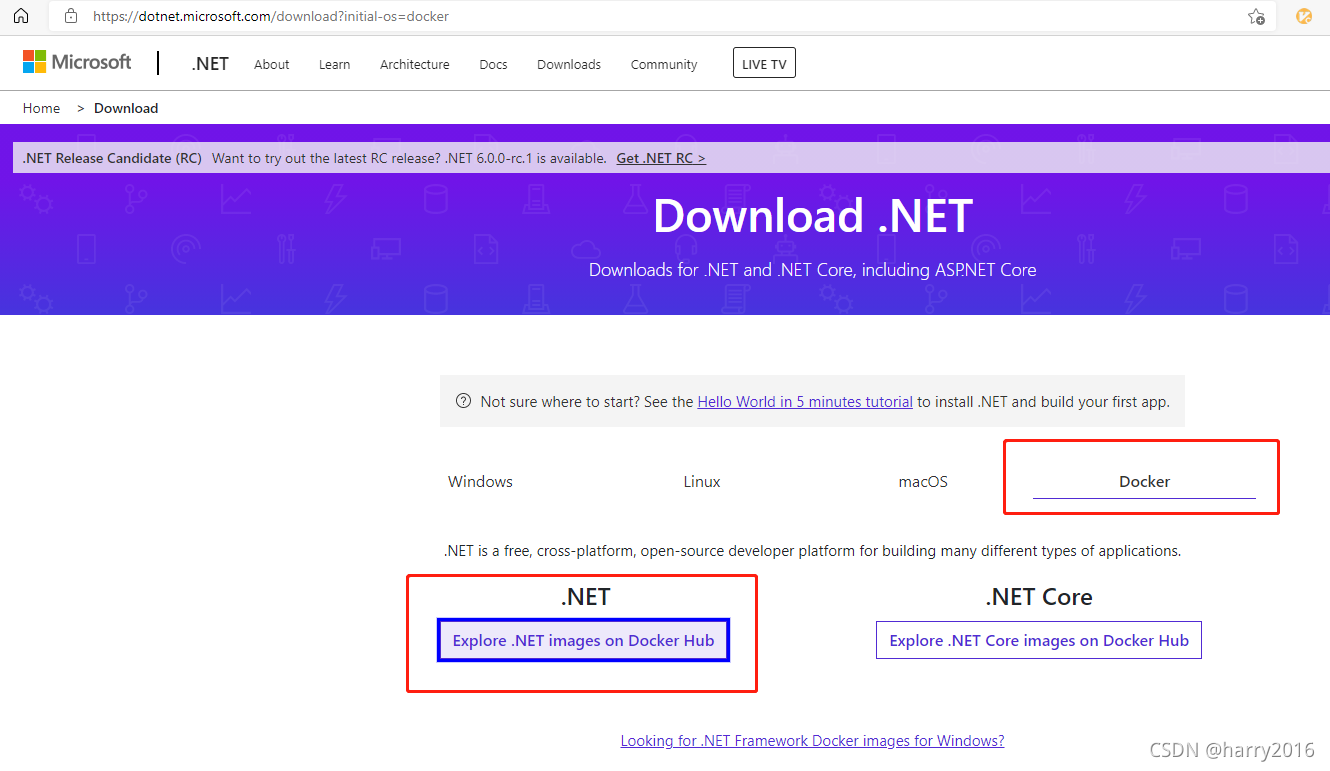The image size is (1330, 771).
Task: Switch to the Windows tab
Action: click(x=480, y=481)
